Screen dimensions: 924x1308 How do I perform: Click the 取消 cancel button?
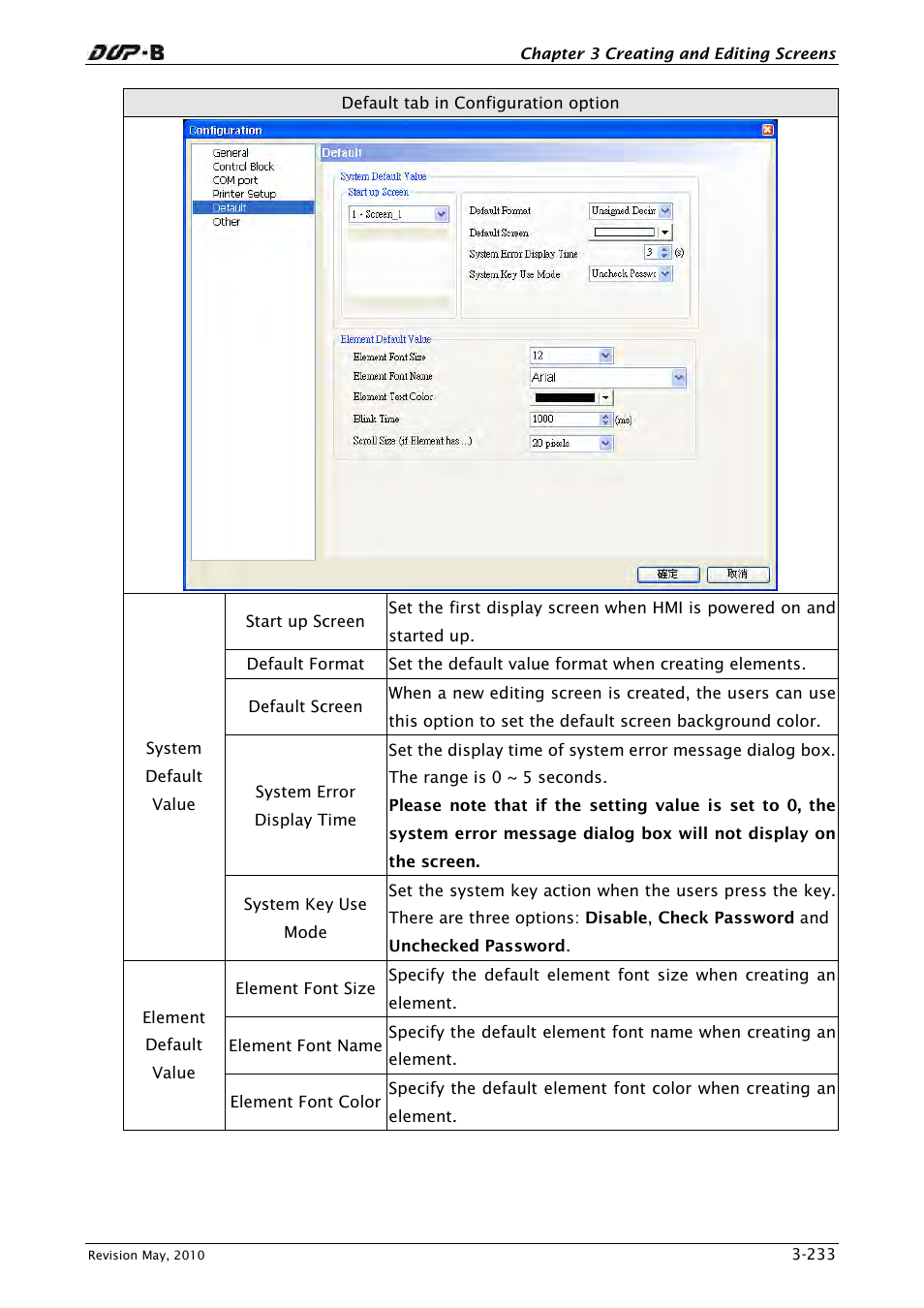[x=738, y=575]
